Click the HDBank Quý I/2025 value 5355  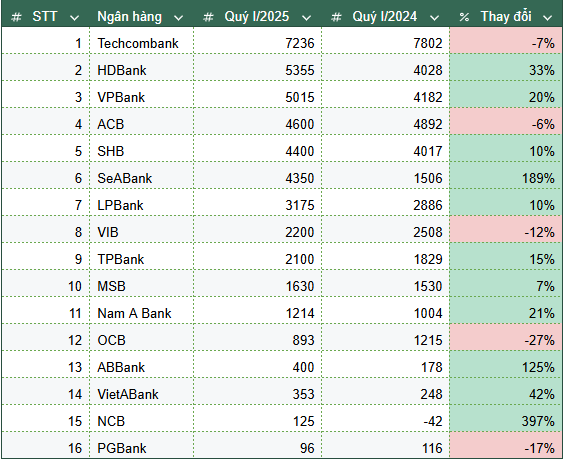tap(258, 70)
